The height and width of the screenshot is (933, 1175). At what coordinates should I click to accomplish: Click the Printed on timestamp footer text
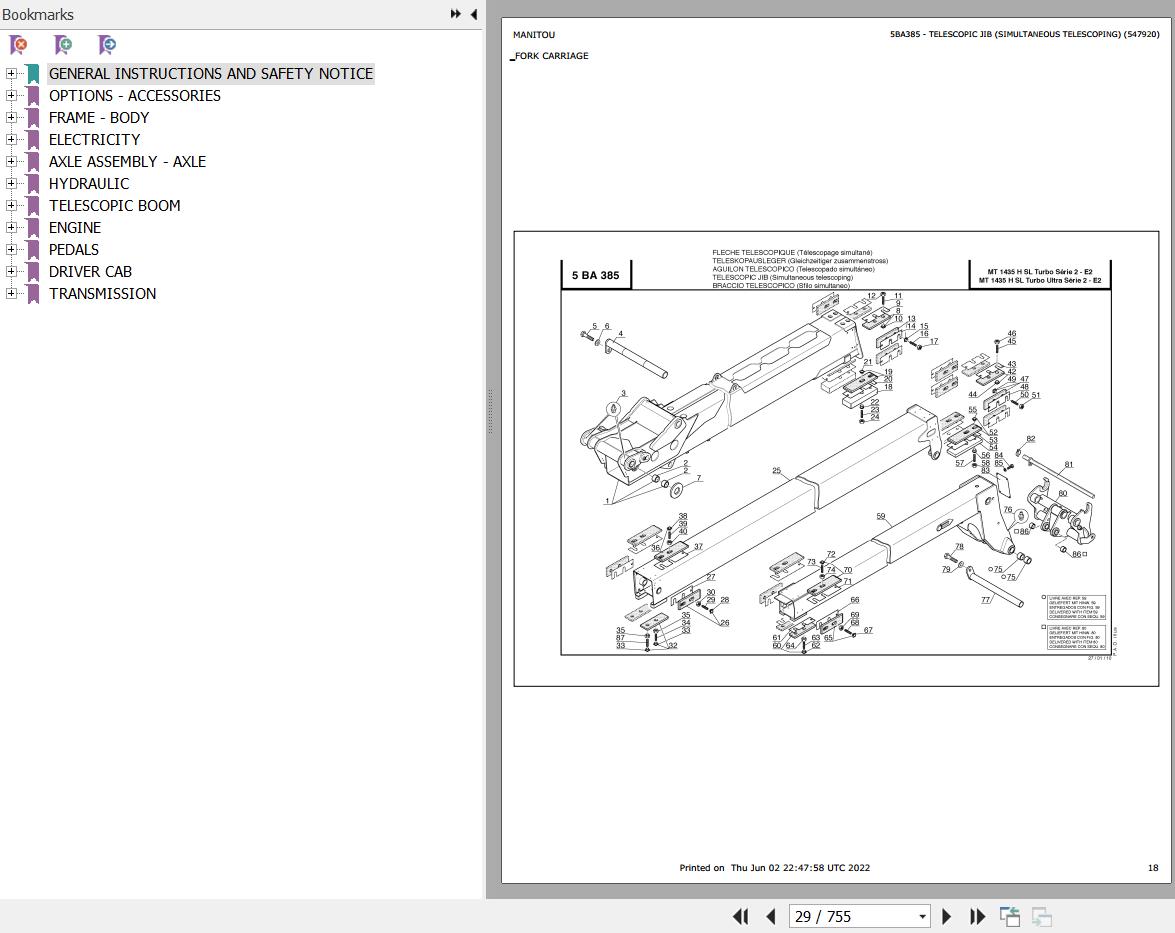(x=775, y=868)
